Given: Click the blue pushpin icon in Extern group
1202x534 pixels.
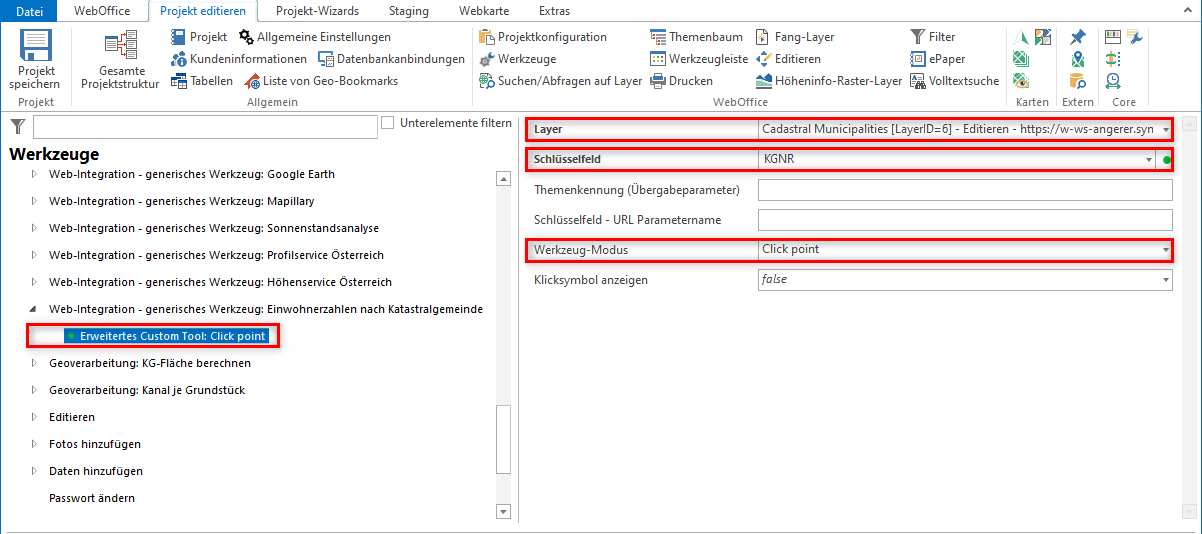Looking at the screenshot, I should tap(1077, 37).
